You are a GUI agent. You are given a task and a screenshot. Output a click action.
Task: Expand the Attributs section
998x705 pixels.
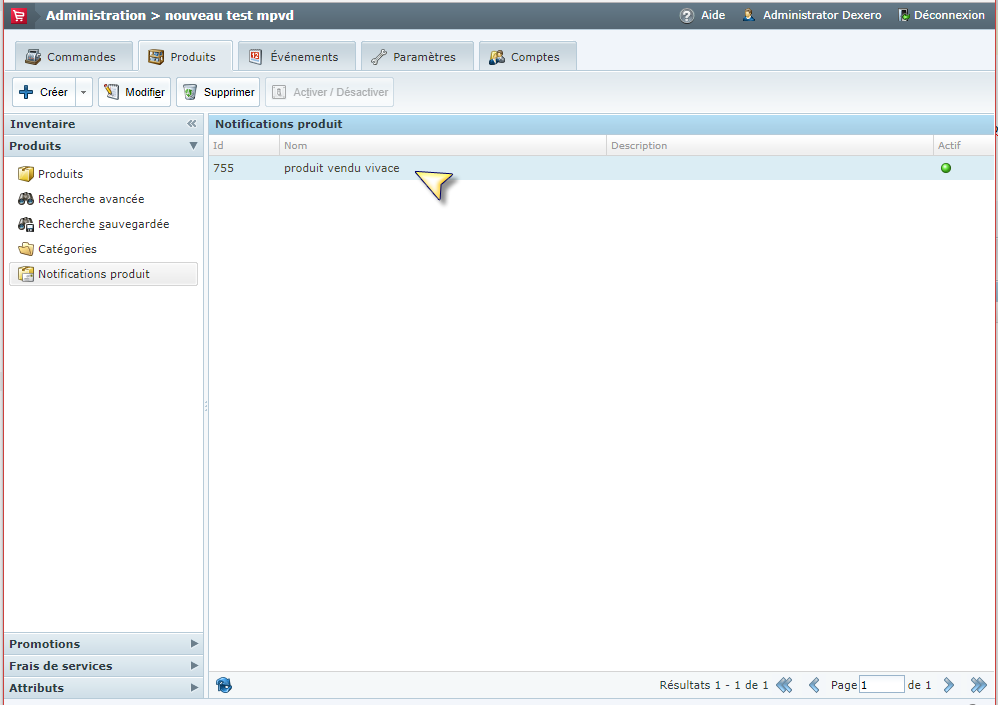click(x=103, y=688)
